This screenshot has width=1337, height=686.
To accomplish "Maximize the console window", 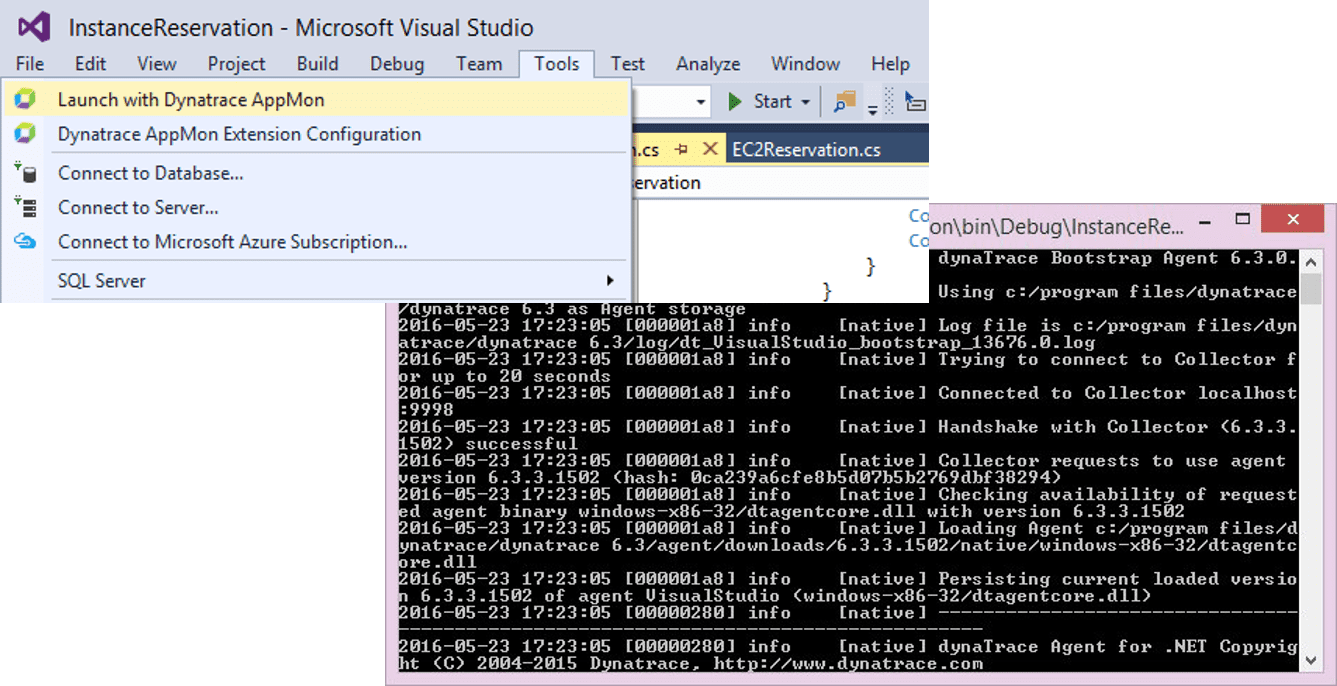I will 1243,219.
